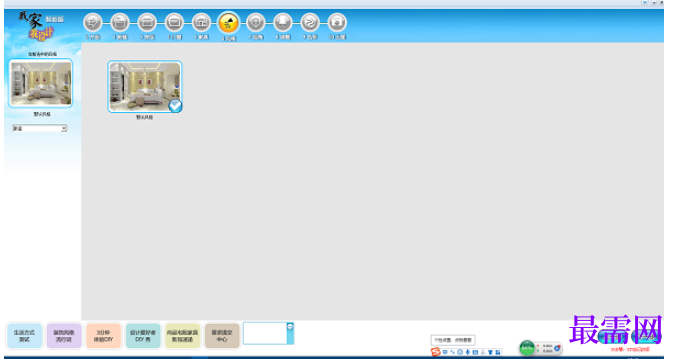Viewport: 681px width, 361px height.
Task: Open brown requirement submission center tab
Action: 222,336
